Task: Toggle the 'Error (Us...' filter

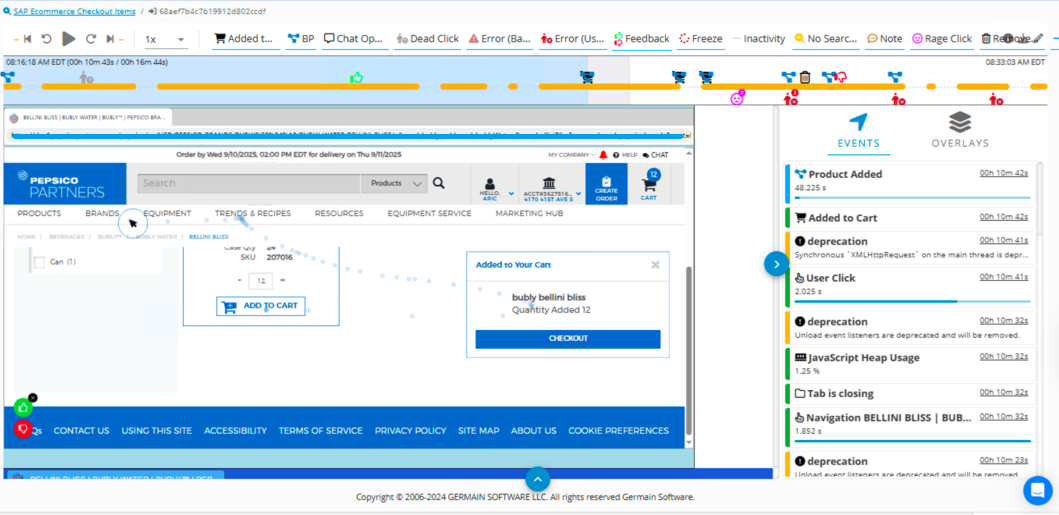Action: point(573,39)
